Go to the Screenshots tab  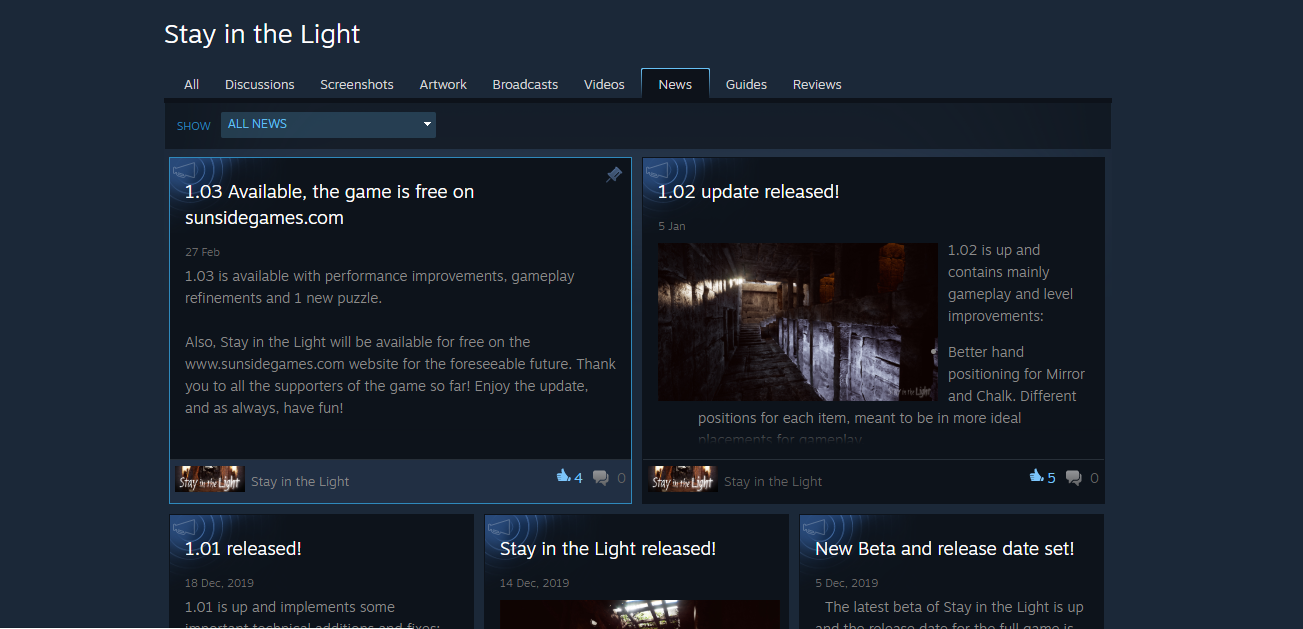pyautogui.click(x=357, y=84)
